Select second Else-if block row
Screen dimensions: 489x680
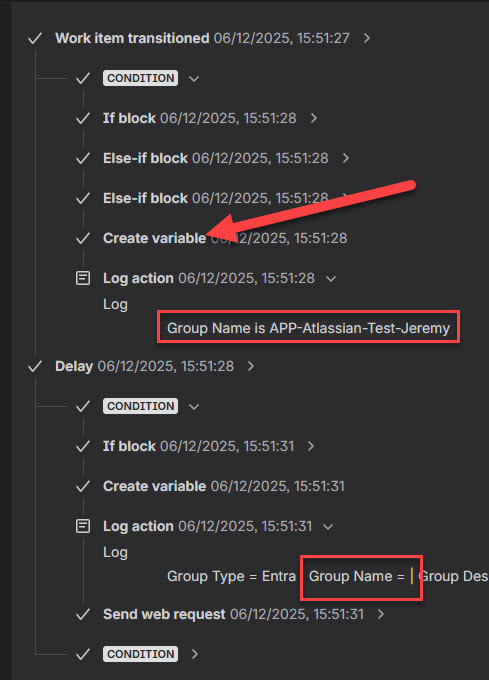pyautogui.click(x=216, y=198)
